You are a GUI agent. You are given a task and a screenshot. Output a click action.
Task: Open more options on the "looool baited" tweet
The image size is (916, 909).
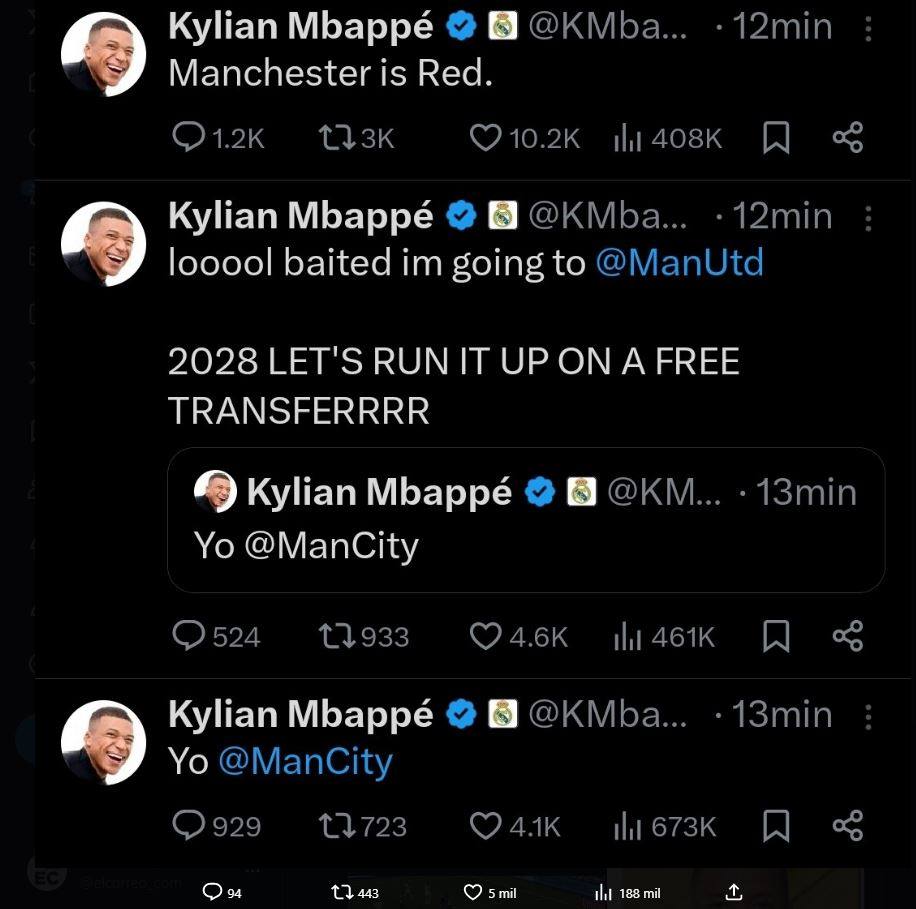[867, 217]
